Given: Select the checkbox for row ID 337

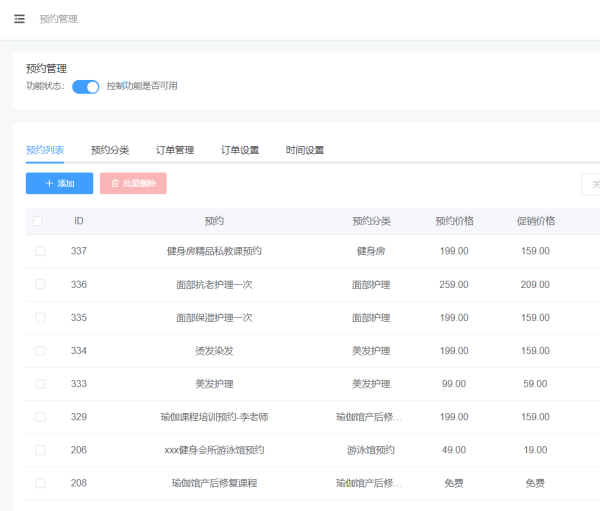Looking at the screenshot, I should click(40, 251).
